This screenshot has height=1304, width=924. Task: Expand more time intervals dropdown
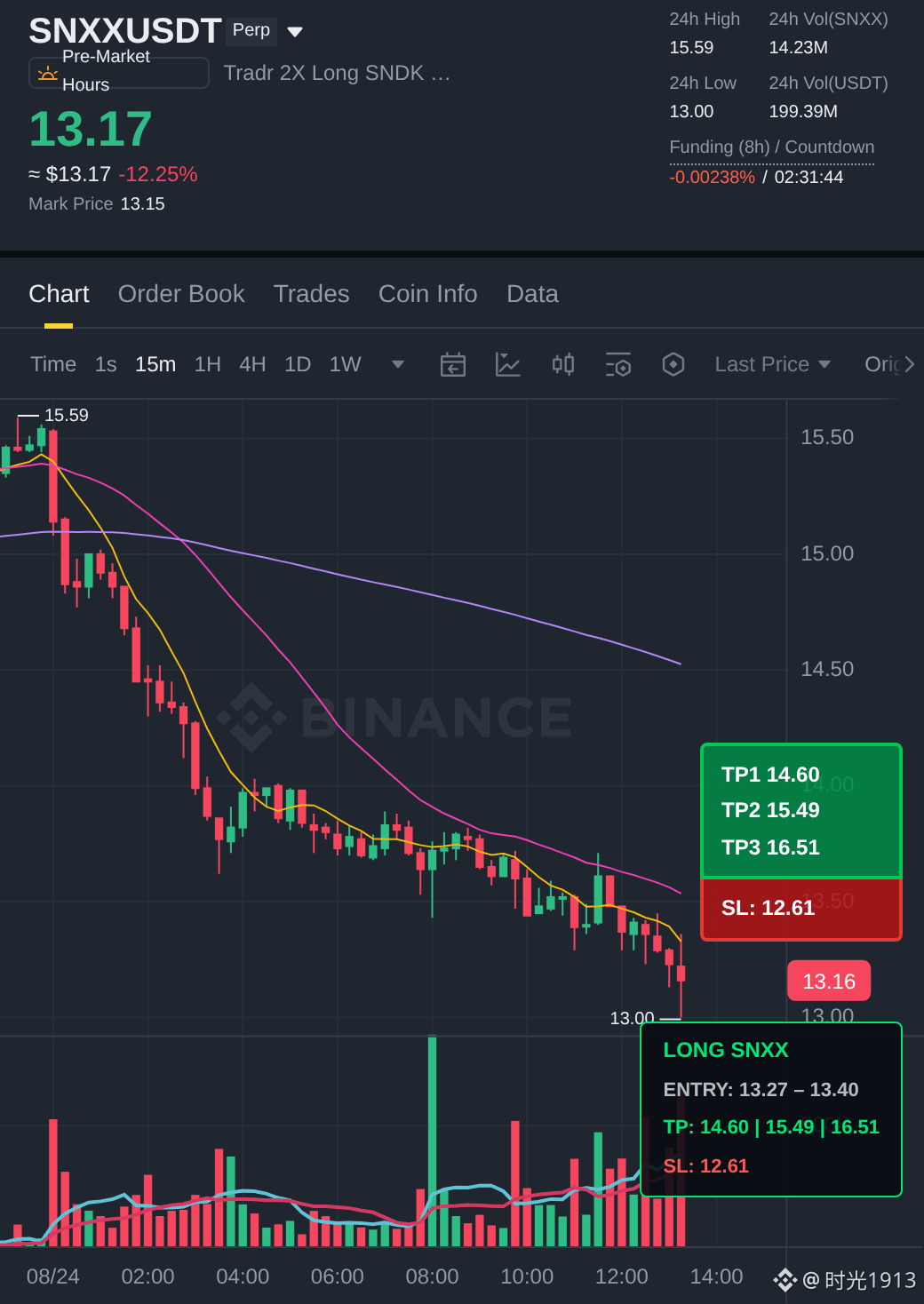coord(398,364)
